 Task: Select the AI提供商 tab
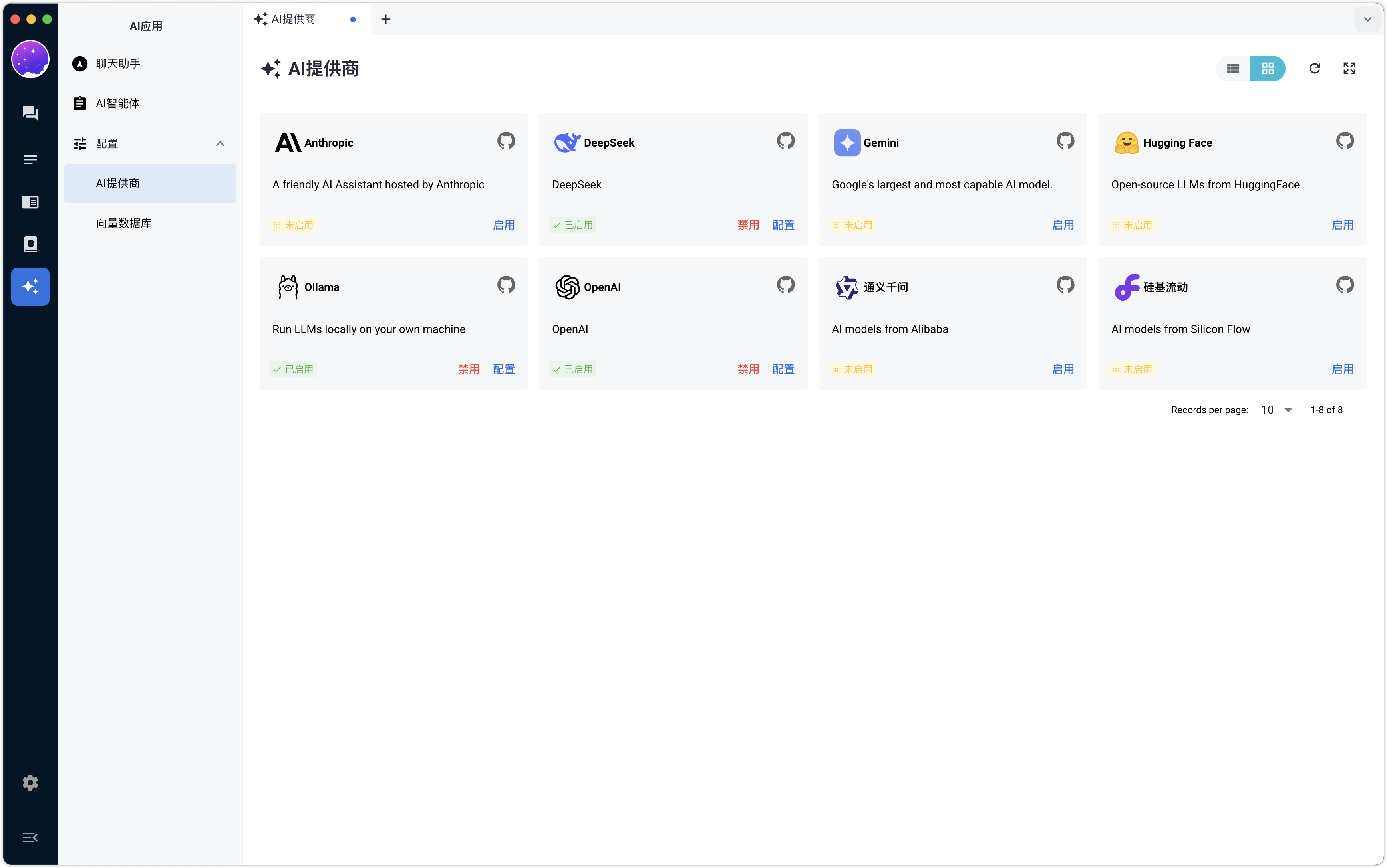[x=294, y=20]
